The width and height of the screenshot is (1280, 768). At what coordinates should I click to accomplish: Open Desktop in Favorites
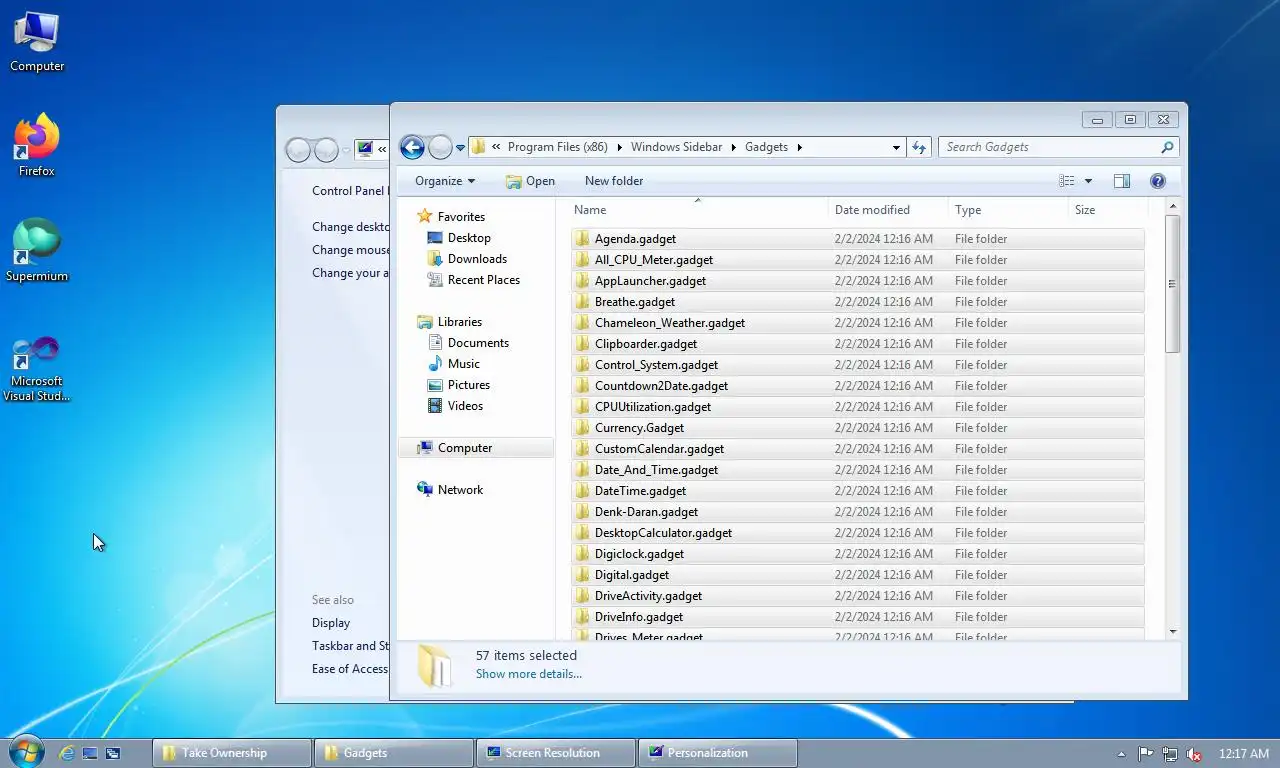[469, 238]
